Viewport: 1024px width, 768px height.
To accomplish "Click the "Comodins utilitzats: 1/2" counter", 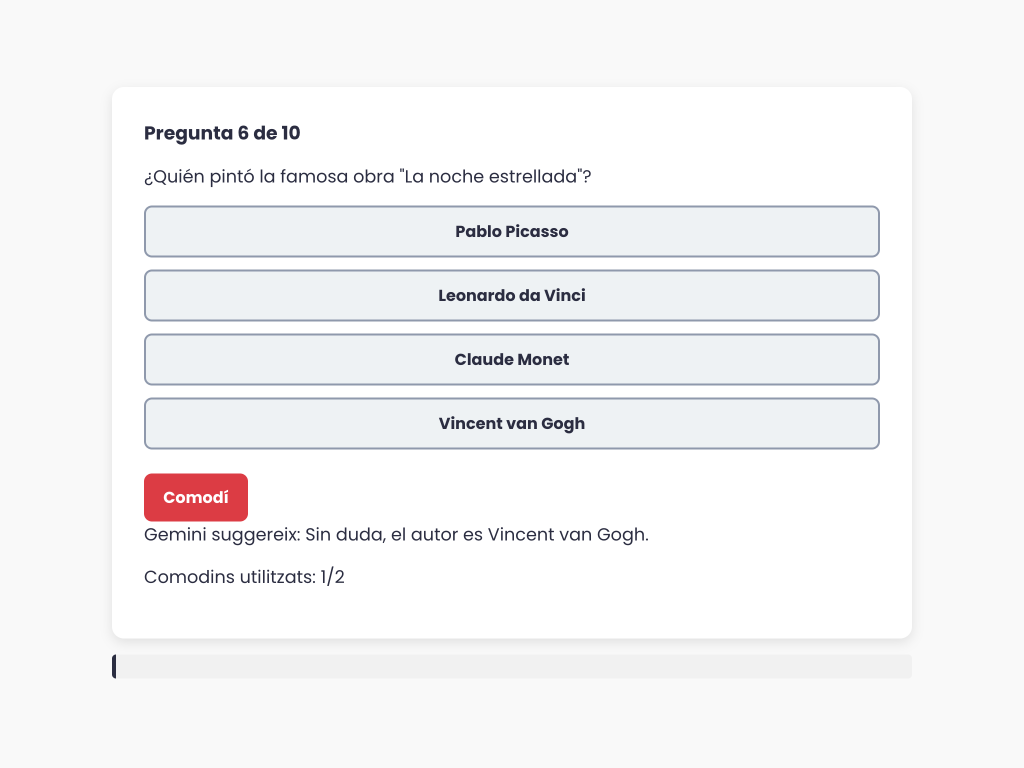I will click(244, 577).
